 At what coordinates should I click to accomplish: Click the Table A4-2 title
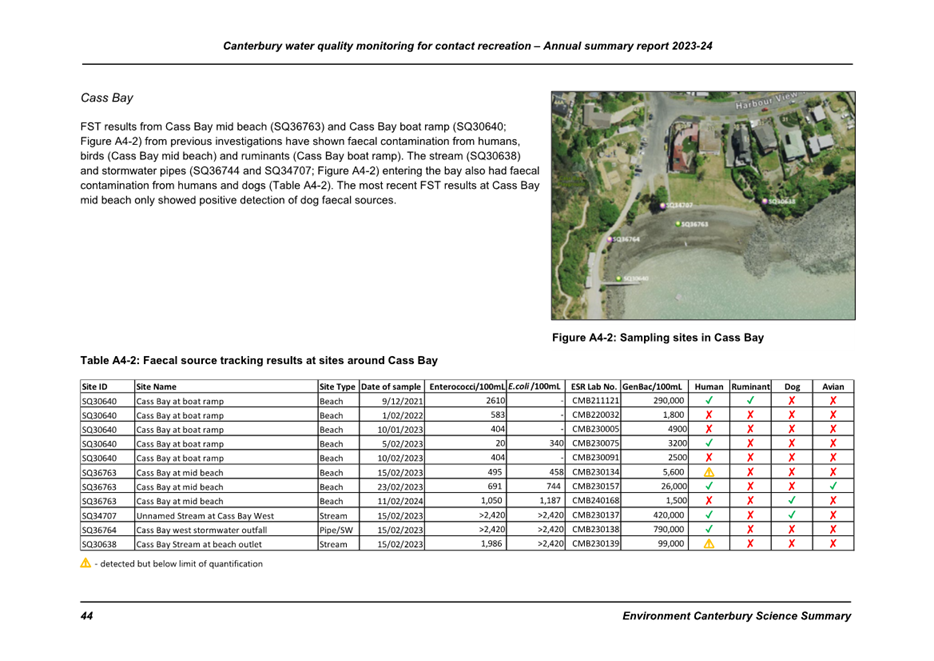coord(259,360)
